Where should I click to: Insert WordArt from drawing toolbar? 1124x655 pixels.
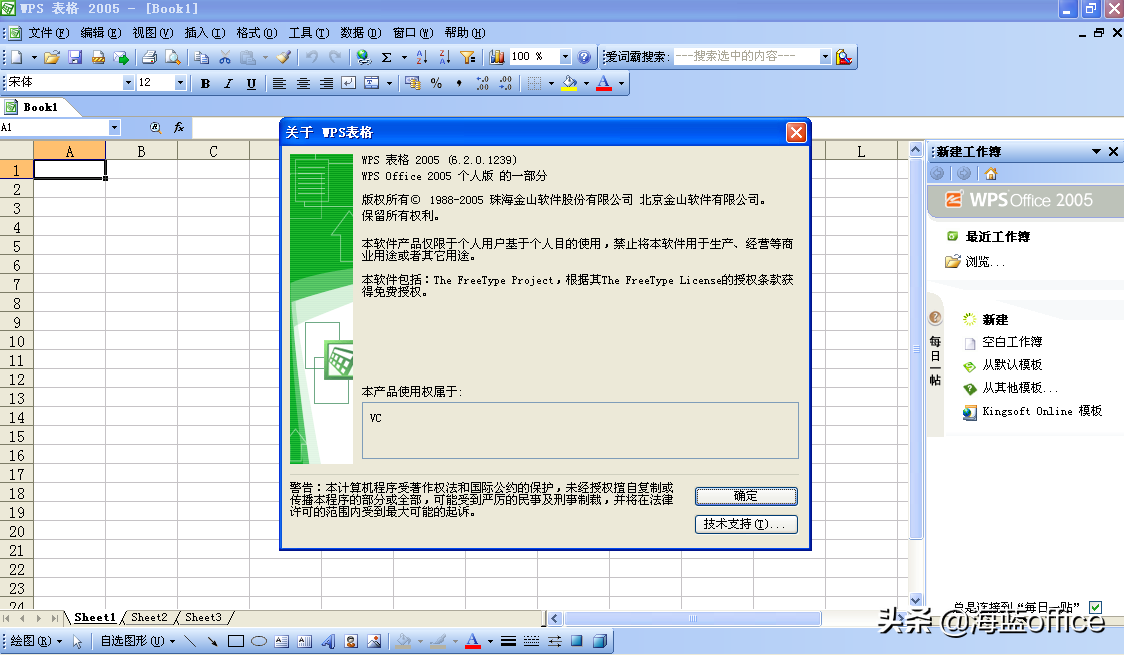(328, 641)
